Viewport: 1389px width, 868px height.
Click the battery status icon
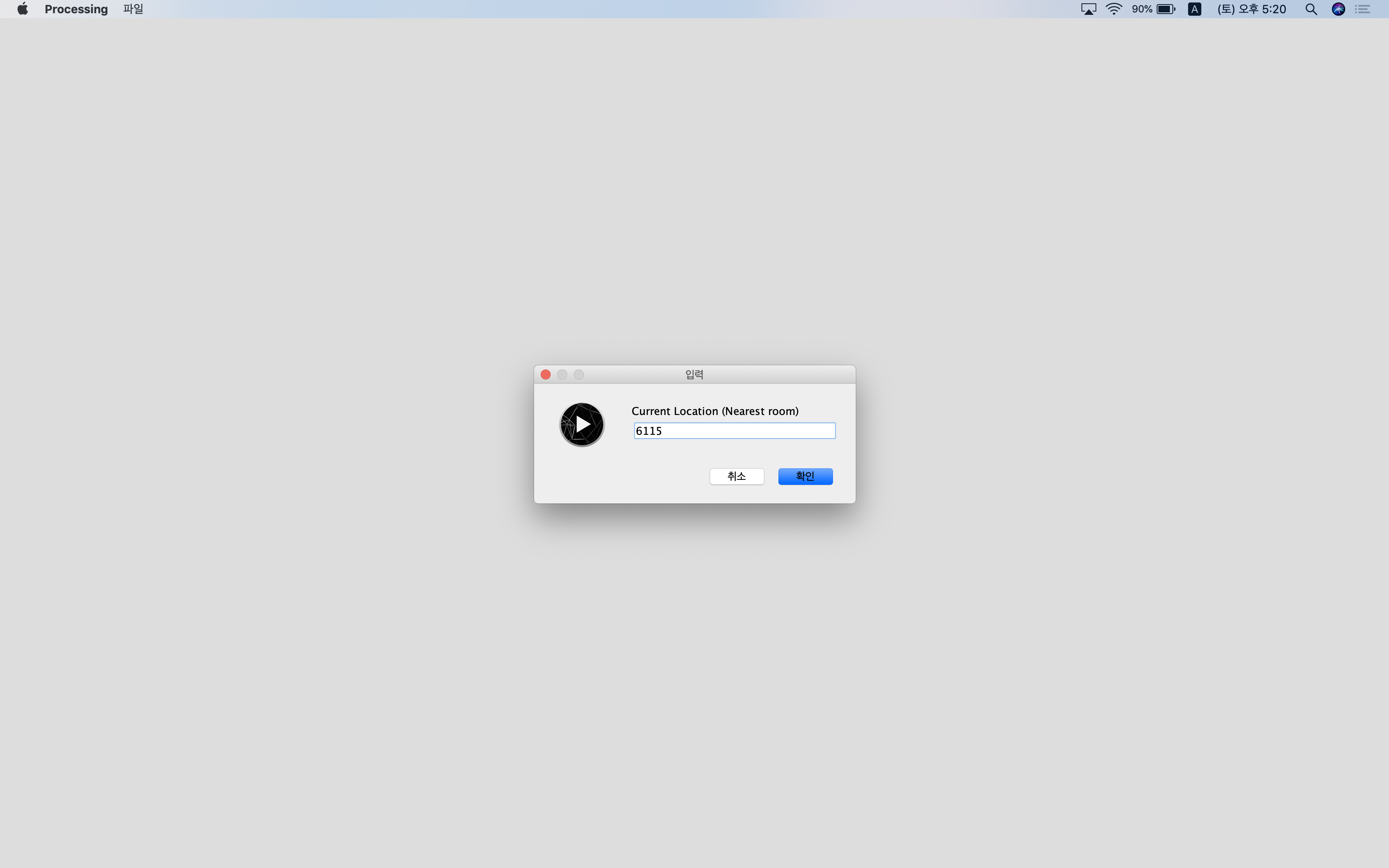tap(1166, 9)
